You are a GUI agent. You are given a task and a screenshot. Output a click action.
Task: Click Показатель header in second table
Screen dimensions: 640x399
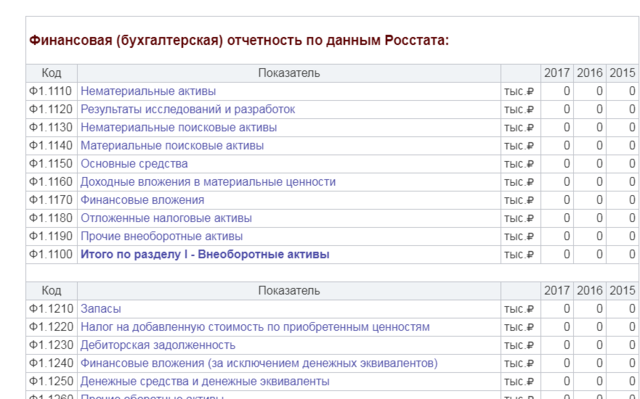point(289,290)
